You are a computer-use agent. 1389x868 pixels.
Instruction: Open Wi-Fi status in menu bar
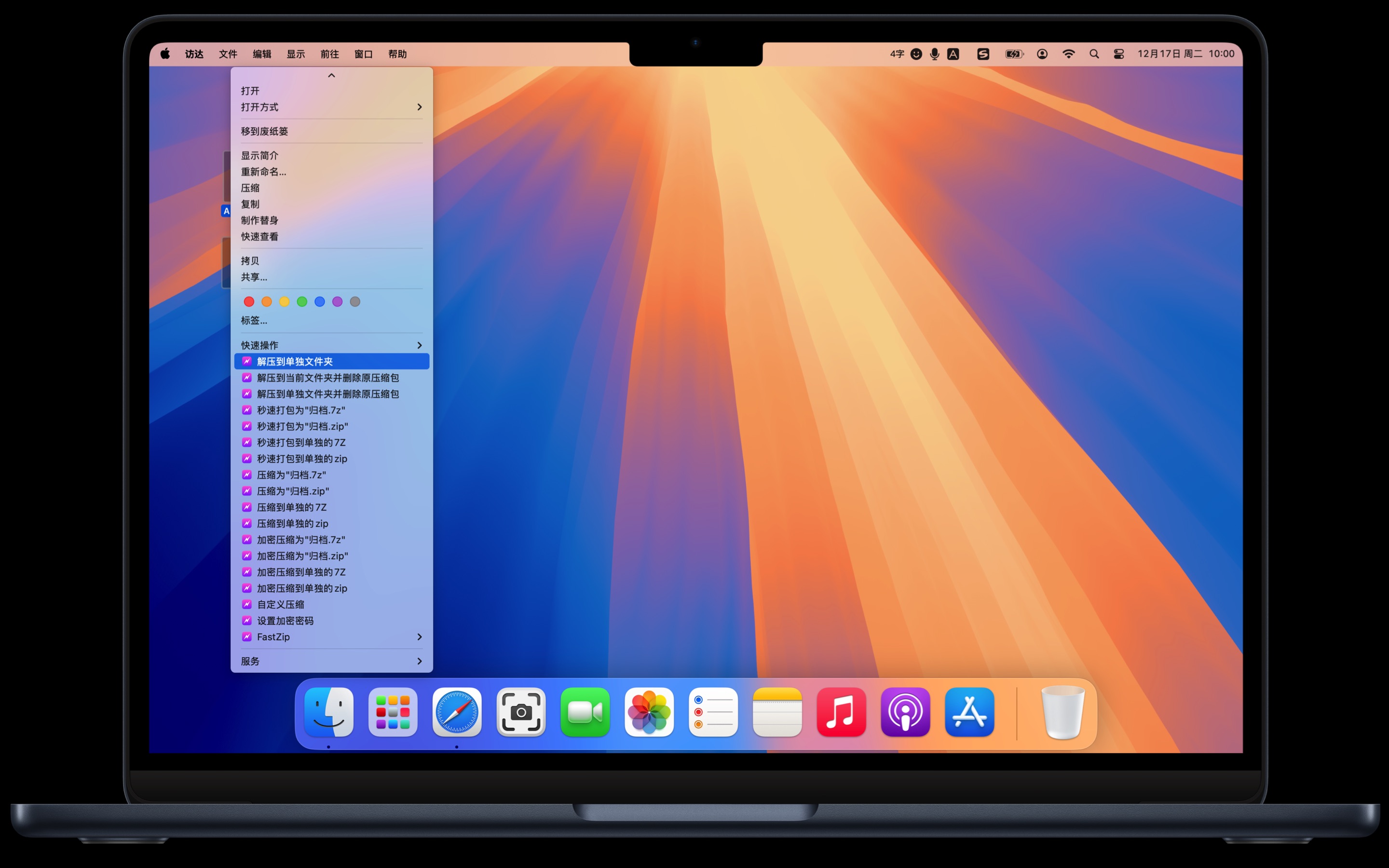click(1068, 54)
